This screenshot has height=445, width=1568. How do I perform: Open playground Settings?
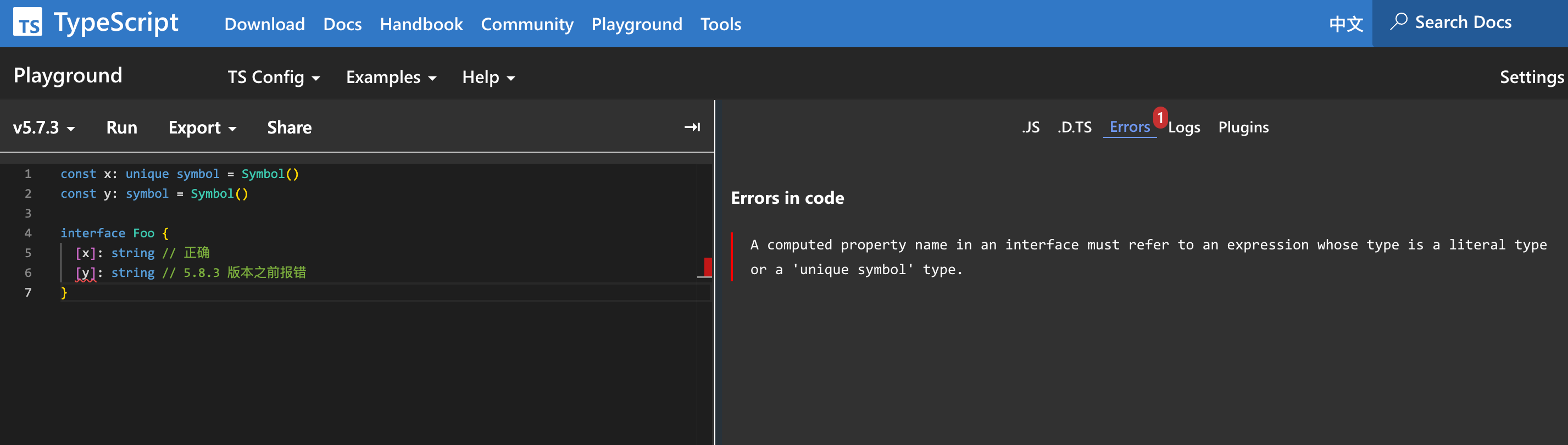pos(1531,77)
